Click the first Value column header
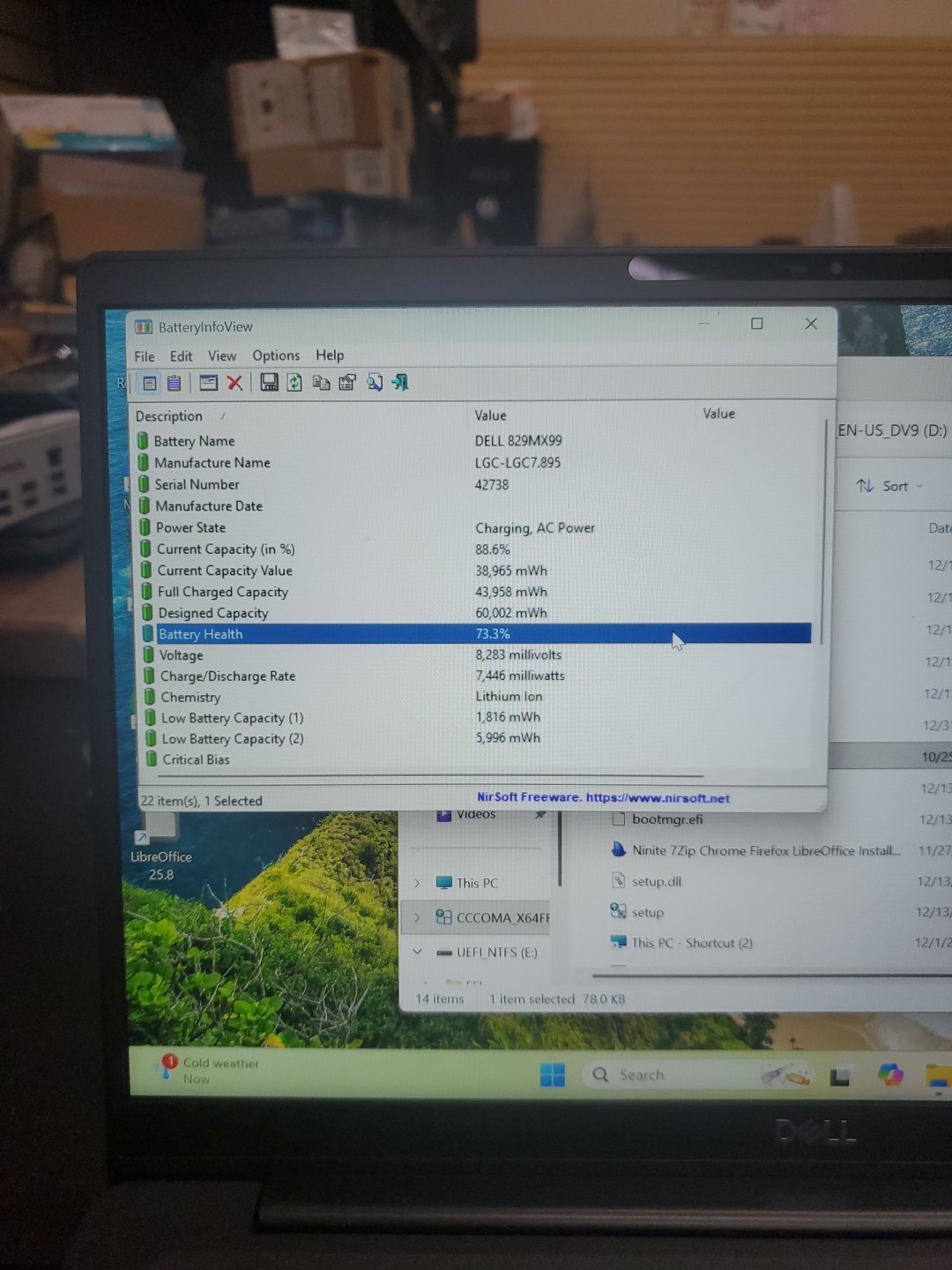 point(490,415)
